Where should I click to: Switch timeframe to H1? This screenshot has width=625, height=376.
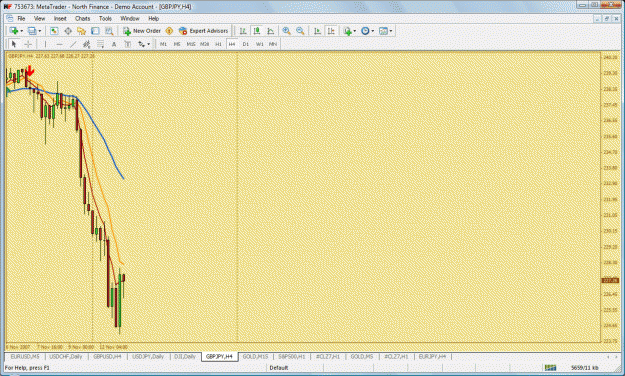coord(218,44)
